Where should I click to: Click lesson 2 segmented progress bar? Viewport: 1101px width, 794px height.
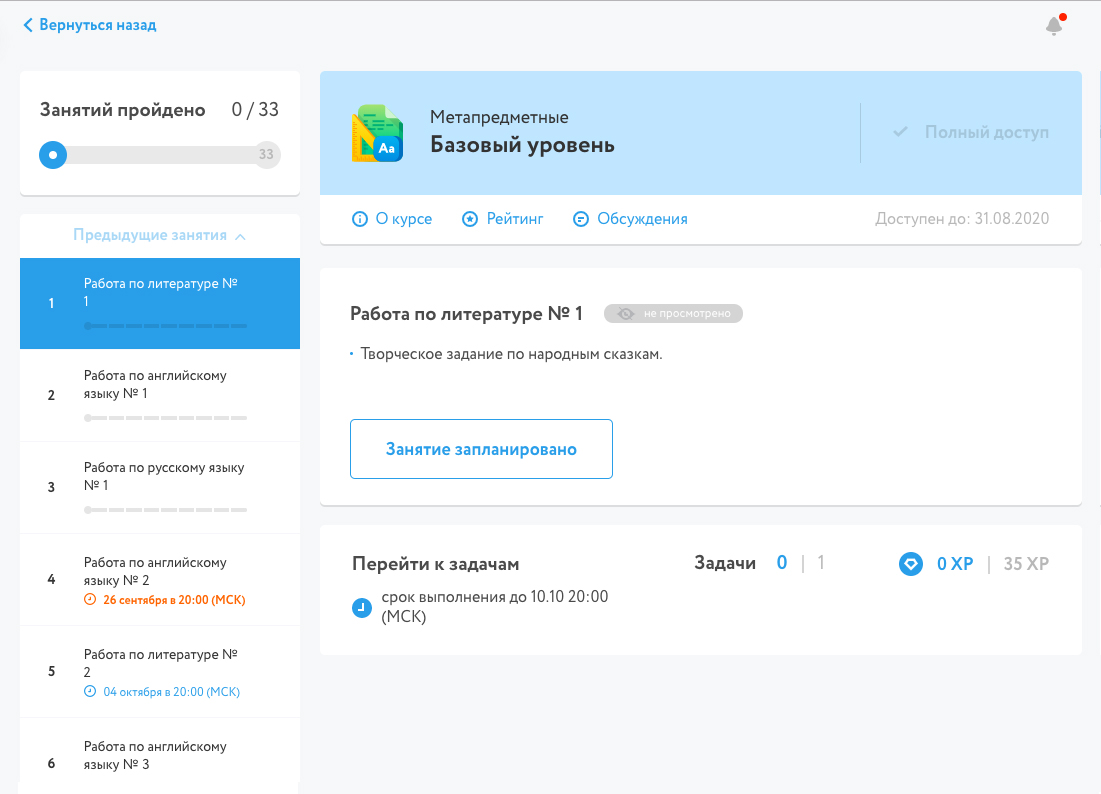(x=166, y=418)
